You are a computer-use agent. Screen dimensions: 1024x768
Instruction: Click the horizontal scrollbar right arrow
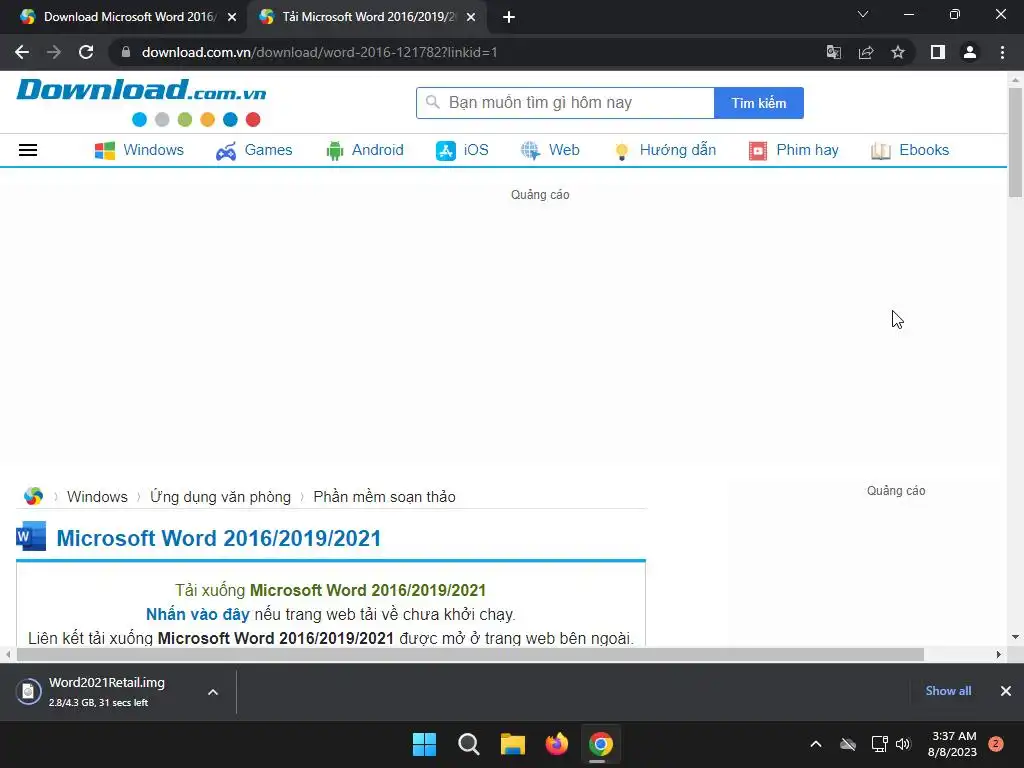(x=999, y=654)
